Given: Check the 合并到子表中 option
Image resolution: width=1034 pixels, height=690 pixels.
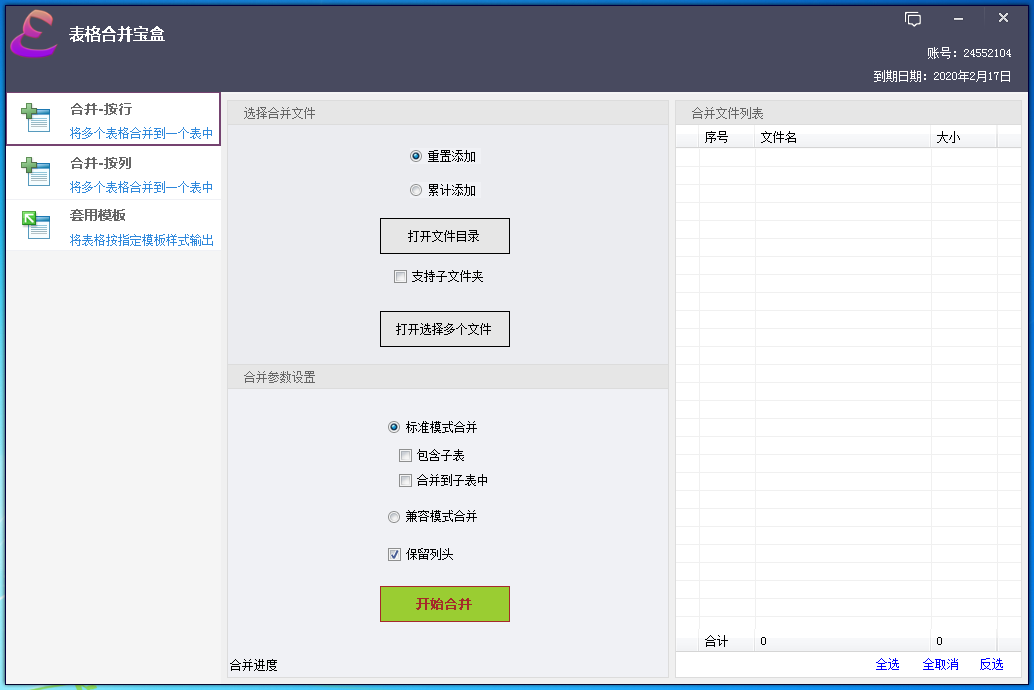Looking at the screenshot, I should [x=406, y=481].
